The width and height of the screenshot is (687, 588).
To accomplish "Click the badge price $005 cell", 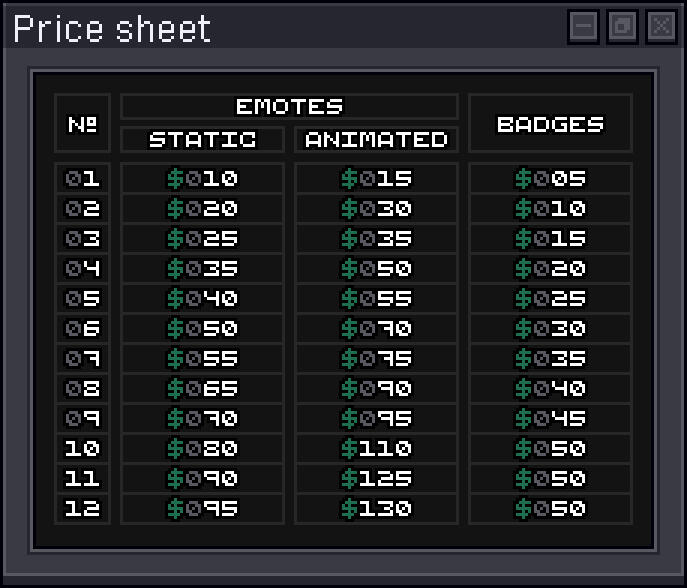I will click(x=550, y=179).
